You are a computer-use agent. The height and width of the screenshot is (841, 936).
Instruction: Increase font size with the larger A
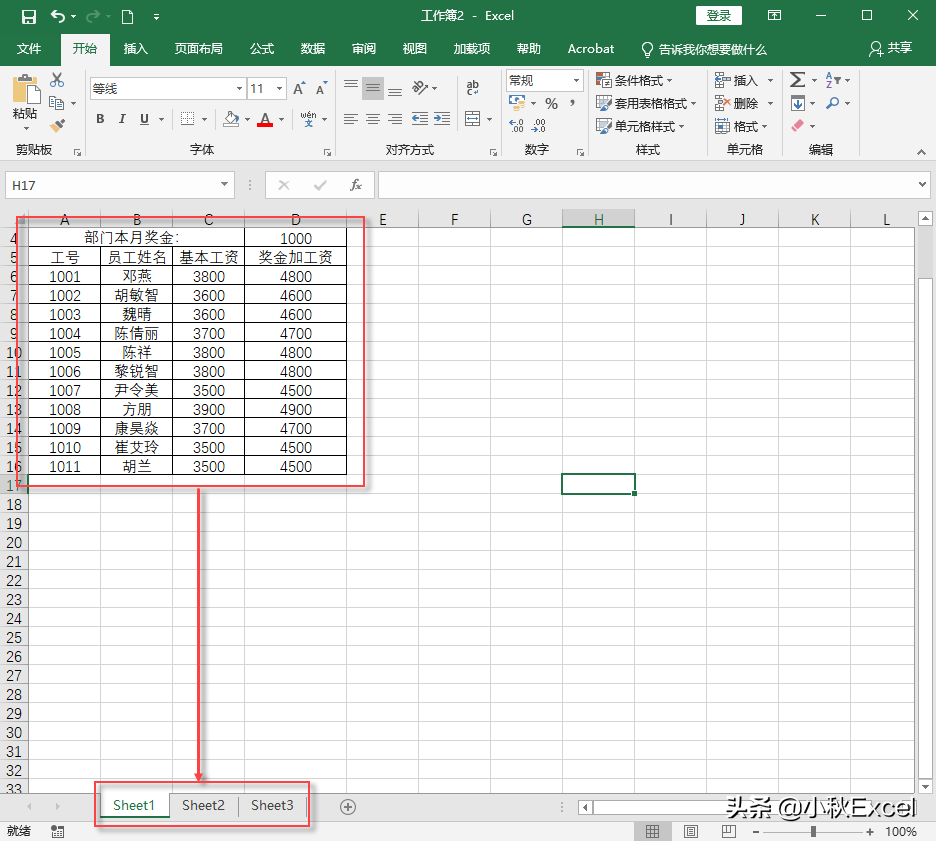coord(299,88)
